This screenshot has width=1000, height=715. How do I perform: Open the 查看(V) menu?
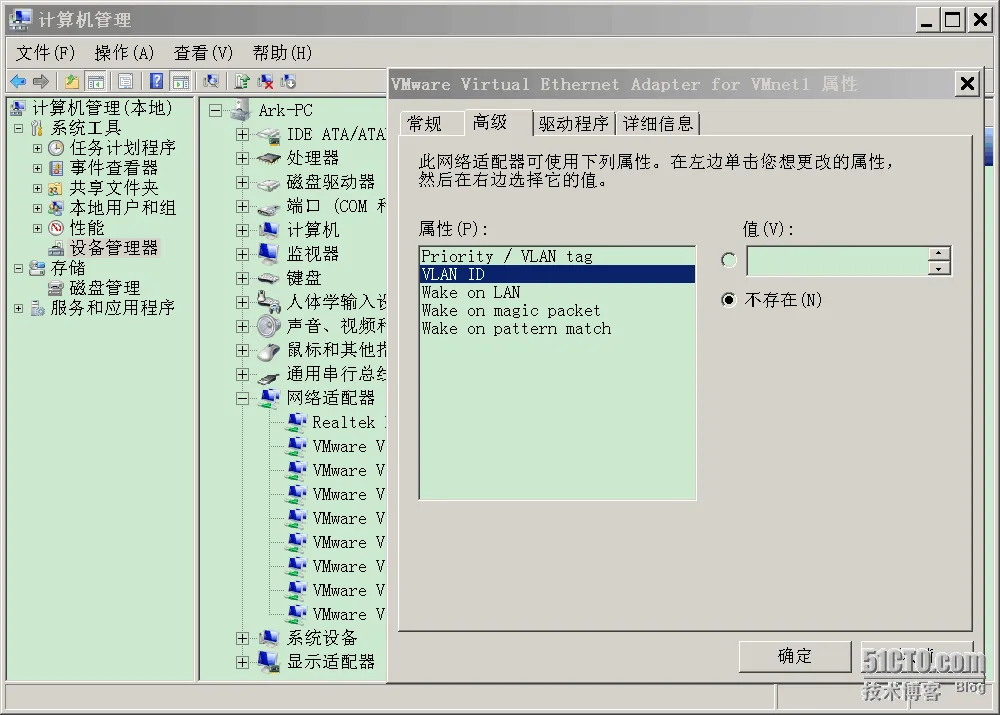pyautogui.click(x=203, y=53)
